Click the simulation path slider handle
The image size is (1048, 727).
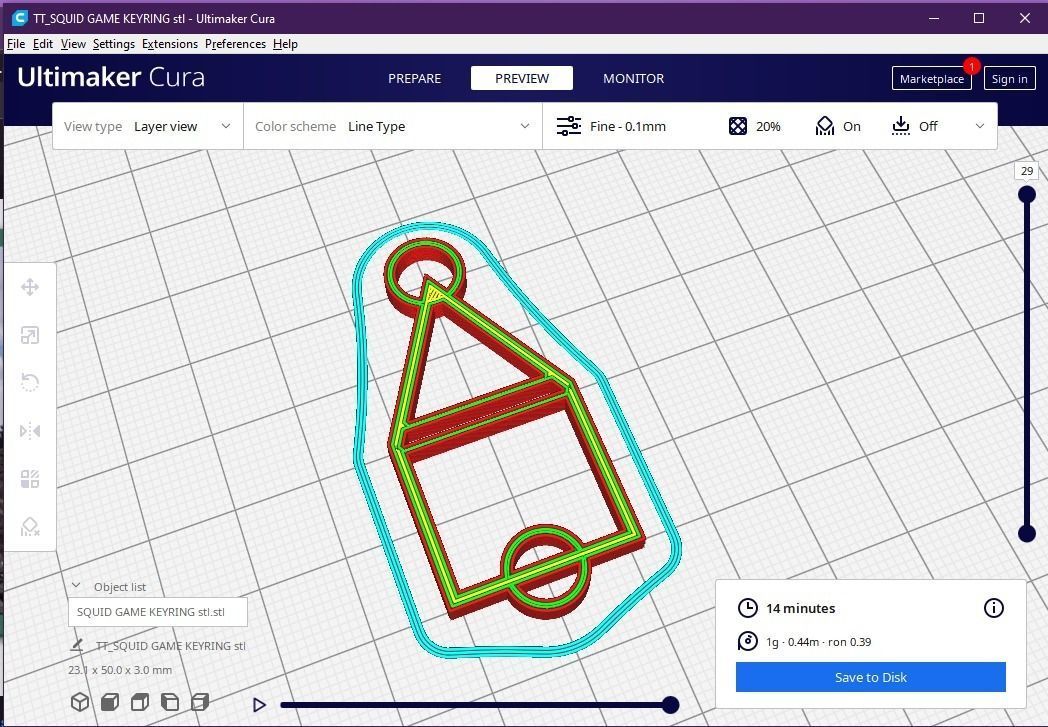click(x=670, y=704)
